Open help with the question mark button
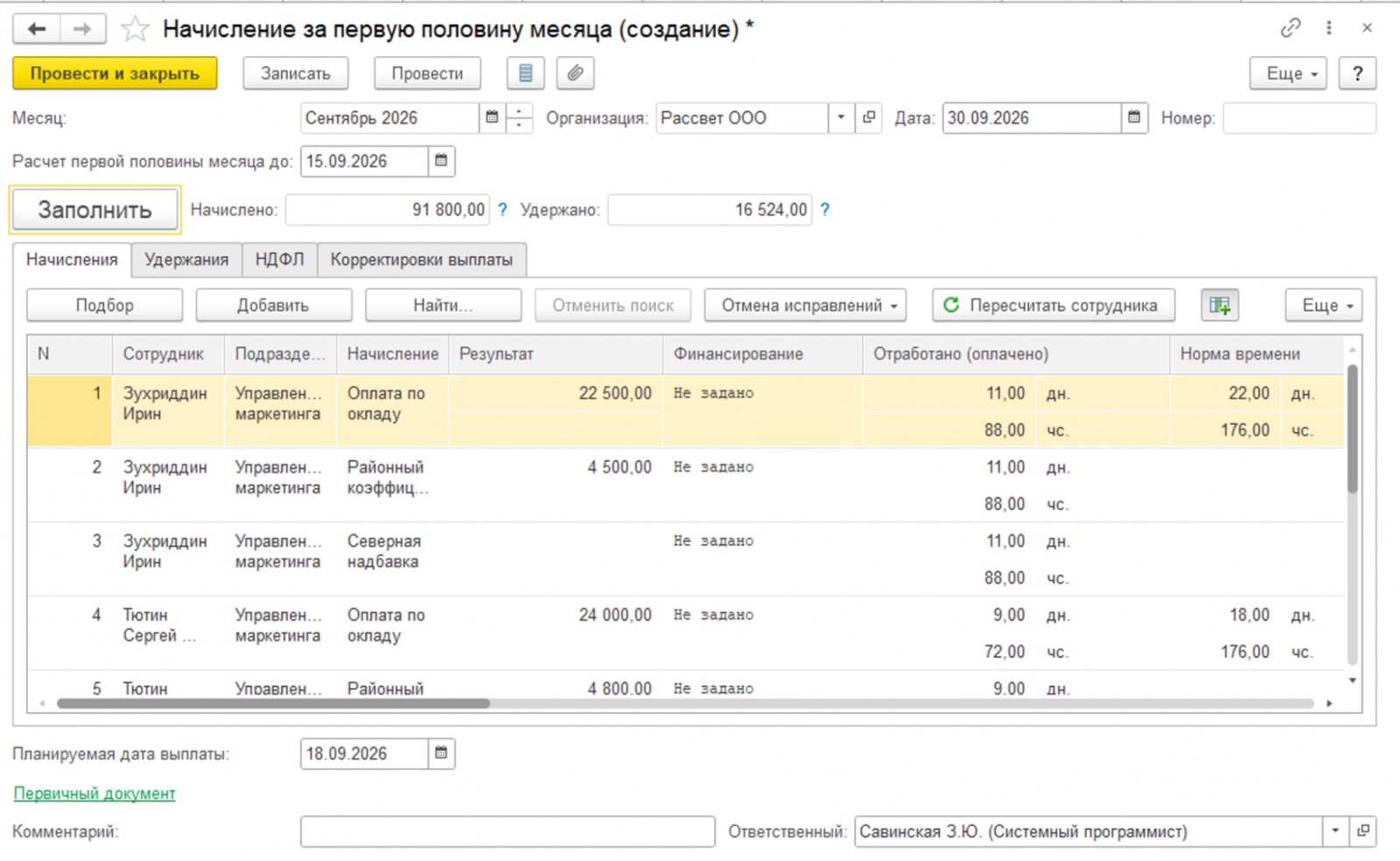 [1357, 73]
